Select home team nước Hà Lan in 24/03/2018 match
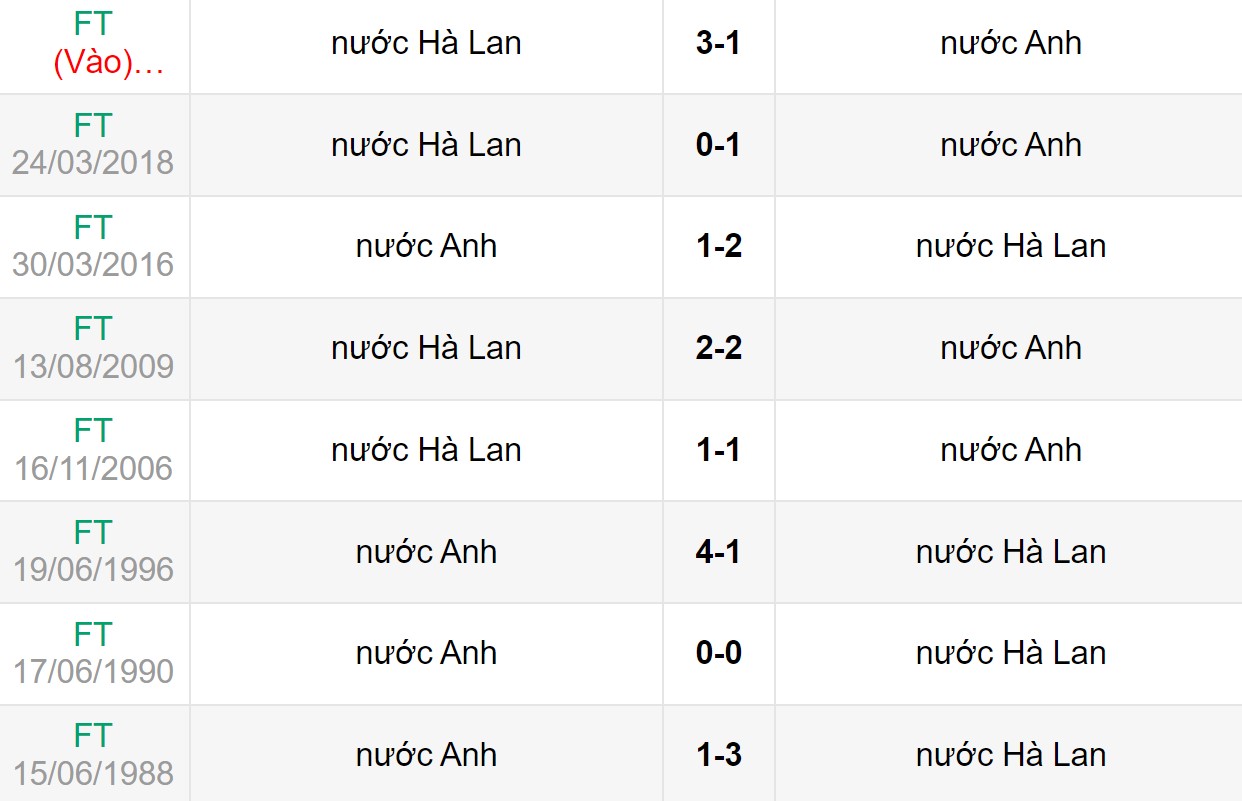Image resolution: width=1242 pixels, height=801 pixels. [x=426, y=145]
